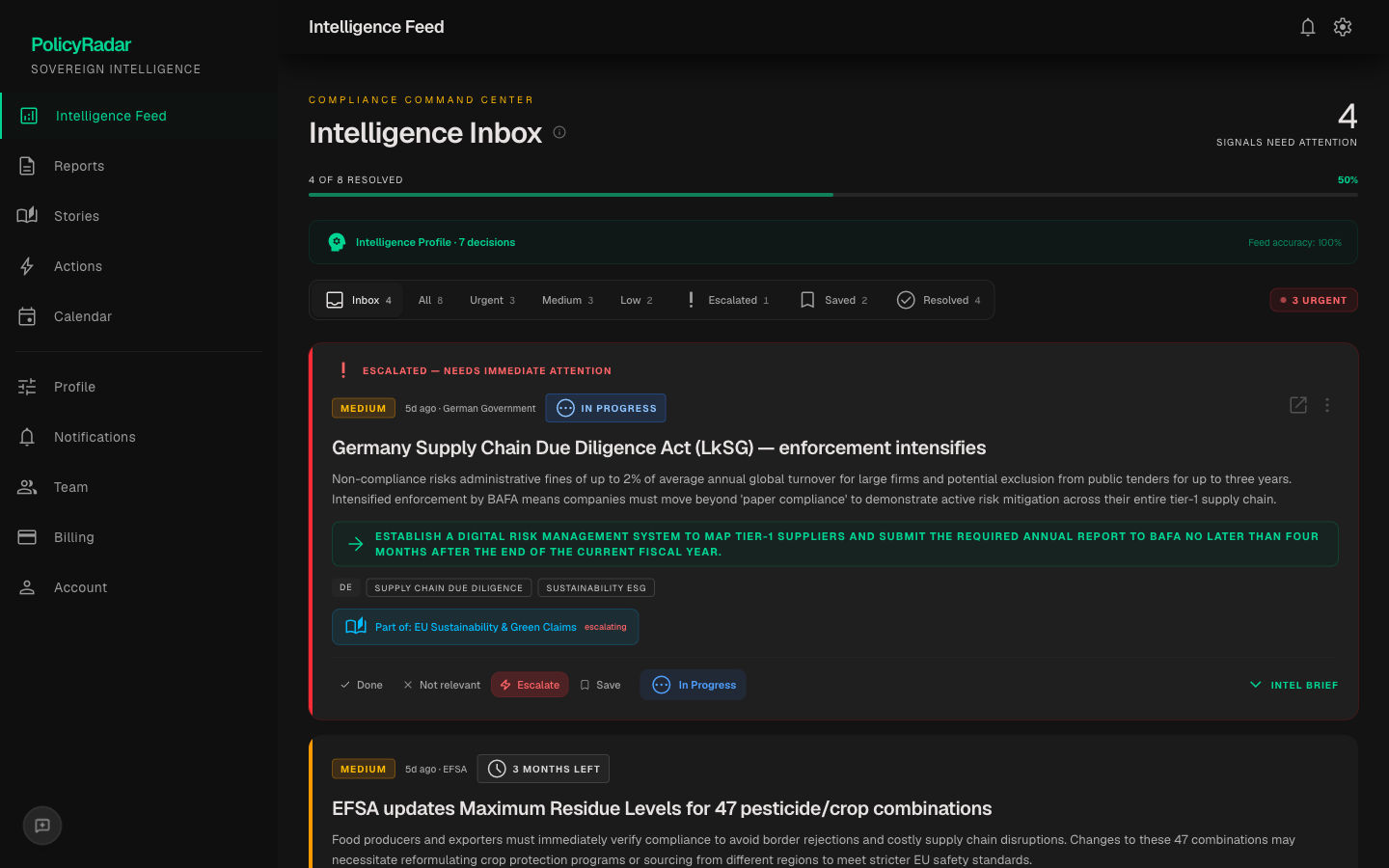Open the external link icon on the LkSG card
Screen dimensions: 1389x868
pos(1297,405)
